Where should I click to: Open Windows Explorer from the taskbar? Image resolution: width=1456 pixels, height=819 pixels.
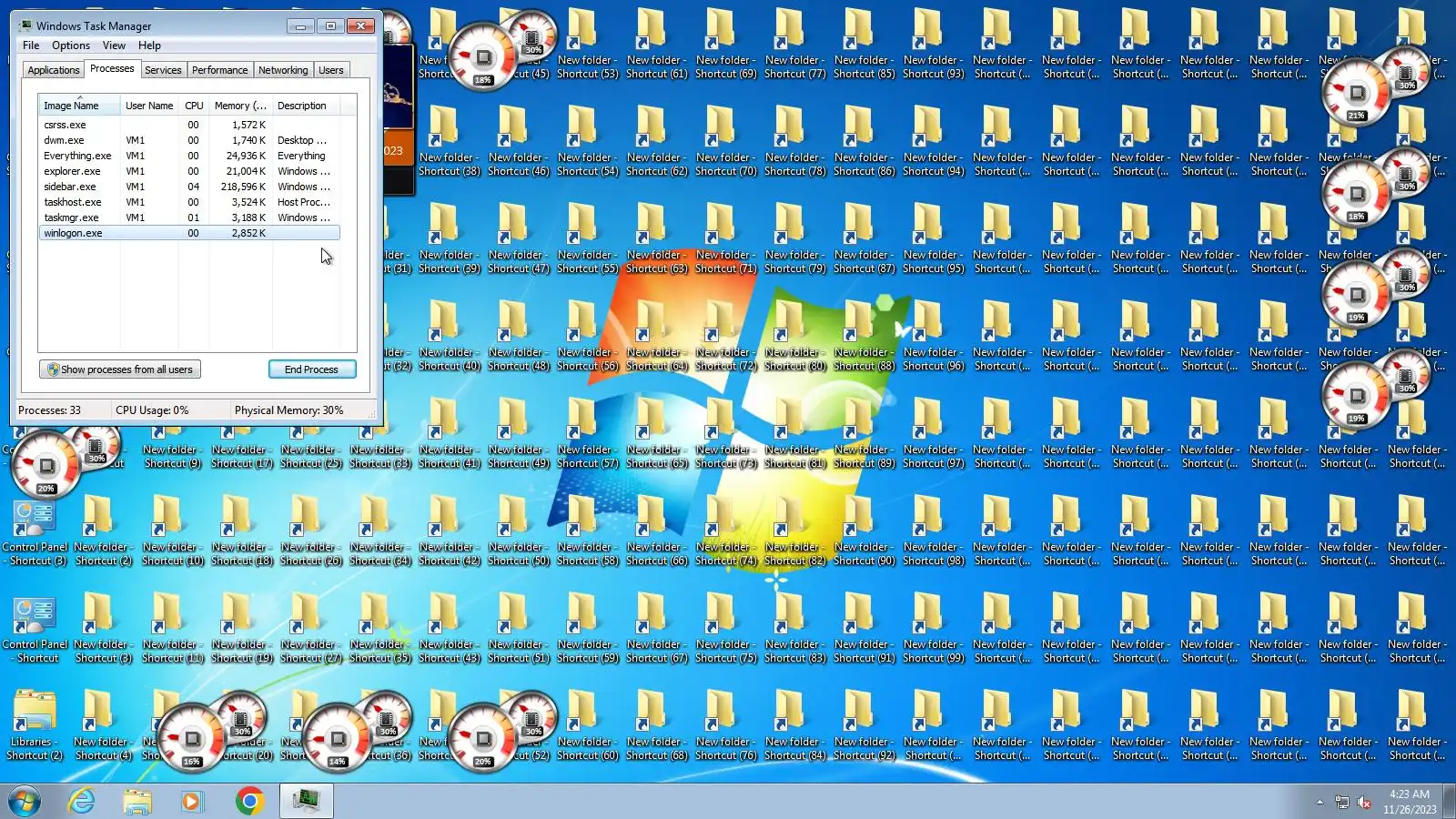[137, 801]
